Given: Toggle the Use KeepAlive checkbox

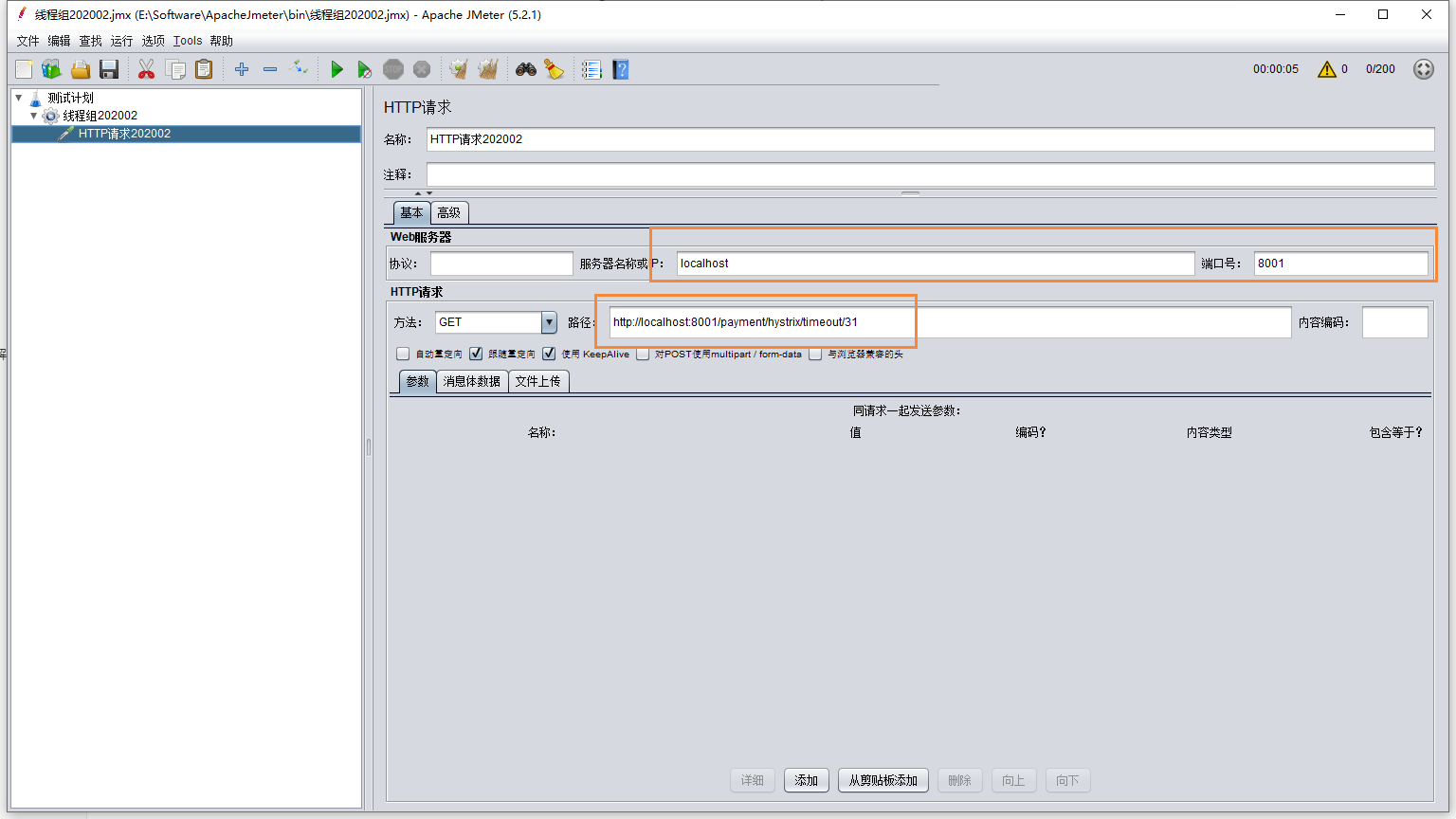Looking at the screenshot, I should (549, 354).
